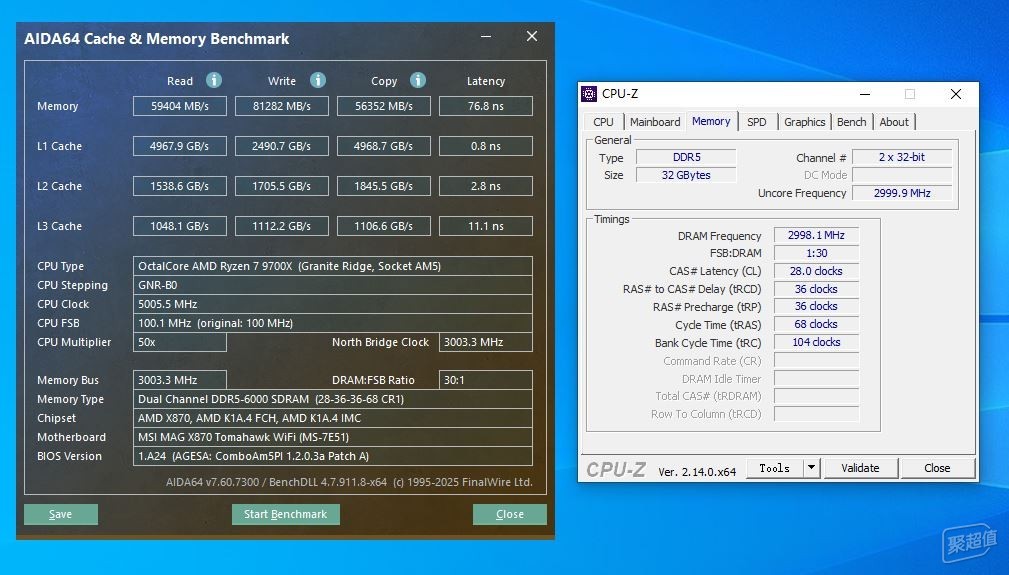1009x575 pixels.
Task: Close the AIDA64 window with the X
Action: (532, 37)
